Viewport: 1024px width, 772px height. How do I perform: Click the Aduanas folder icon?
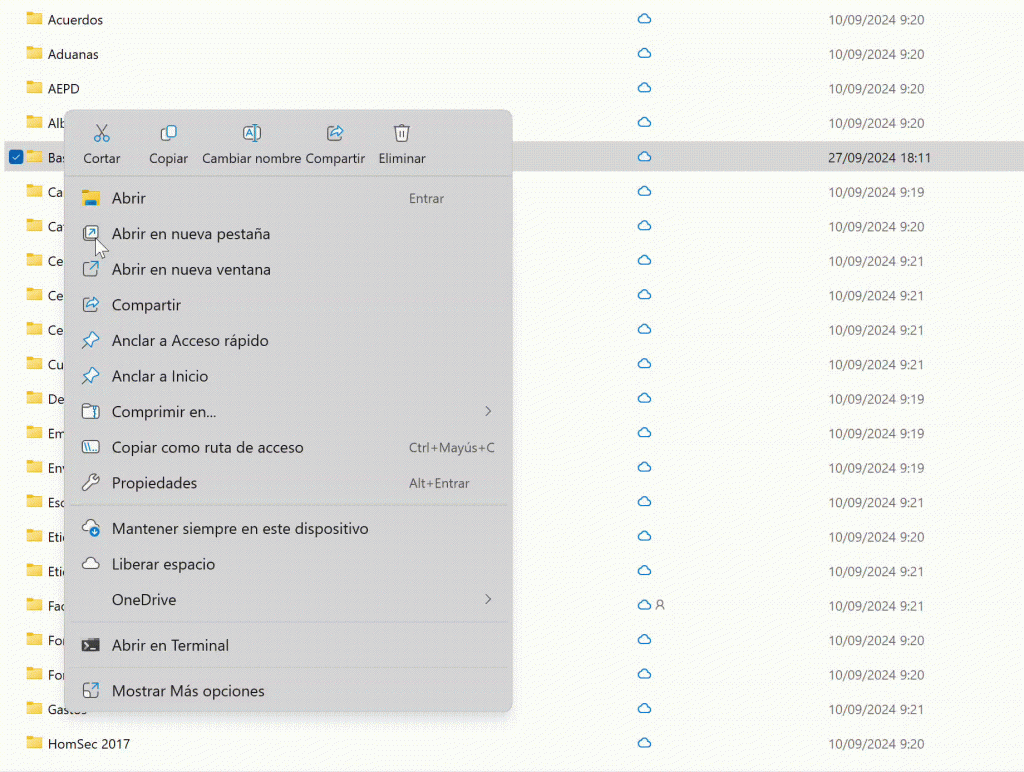point(33,54)
